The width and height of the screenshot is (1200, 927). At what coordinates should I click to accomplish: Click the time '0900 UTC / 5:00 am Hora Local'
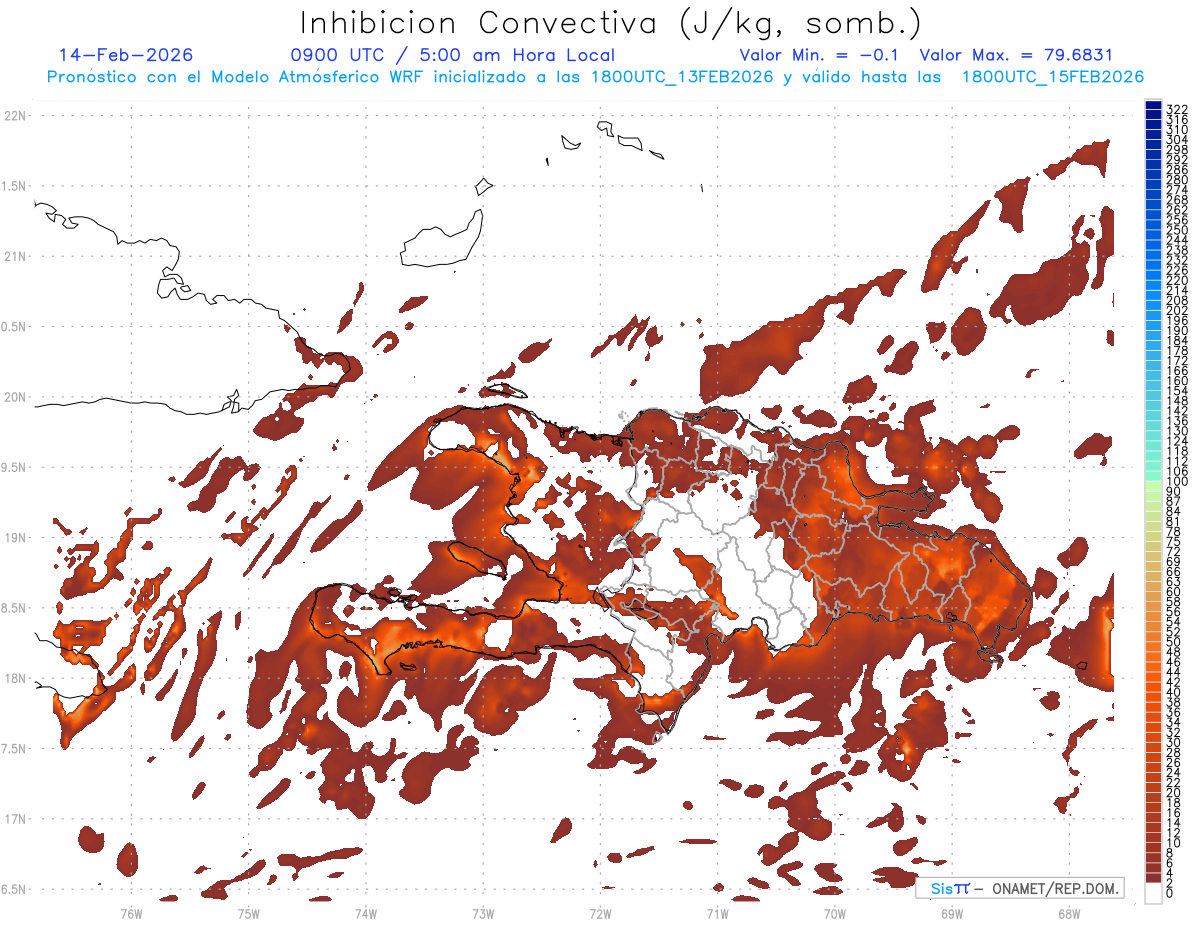click(x=452, y=55)
